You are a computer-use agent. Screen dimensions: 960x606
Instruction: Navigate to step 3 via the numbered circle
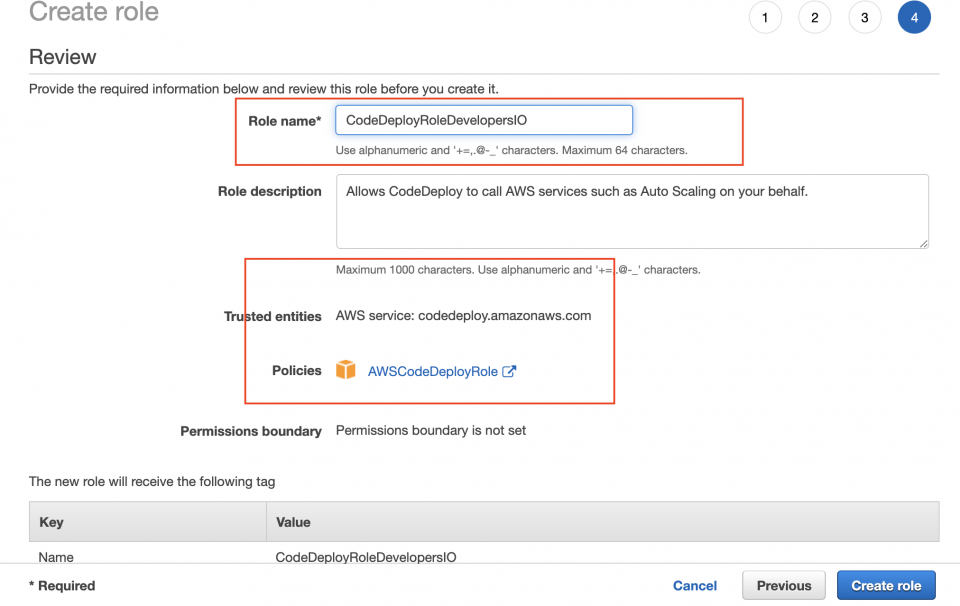865,17
